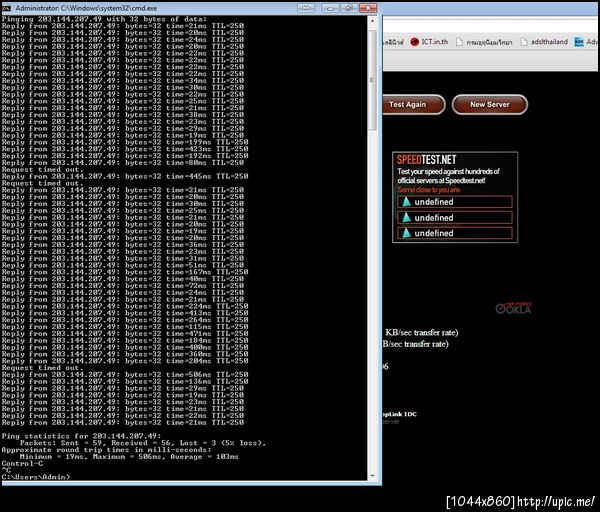
Task: Click the red ICT.in.th bookmark icon
Action: (x=414, y=42)
